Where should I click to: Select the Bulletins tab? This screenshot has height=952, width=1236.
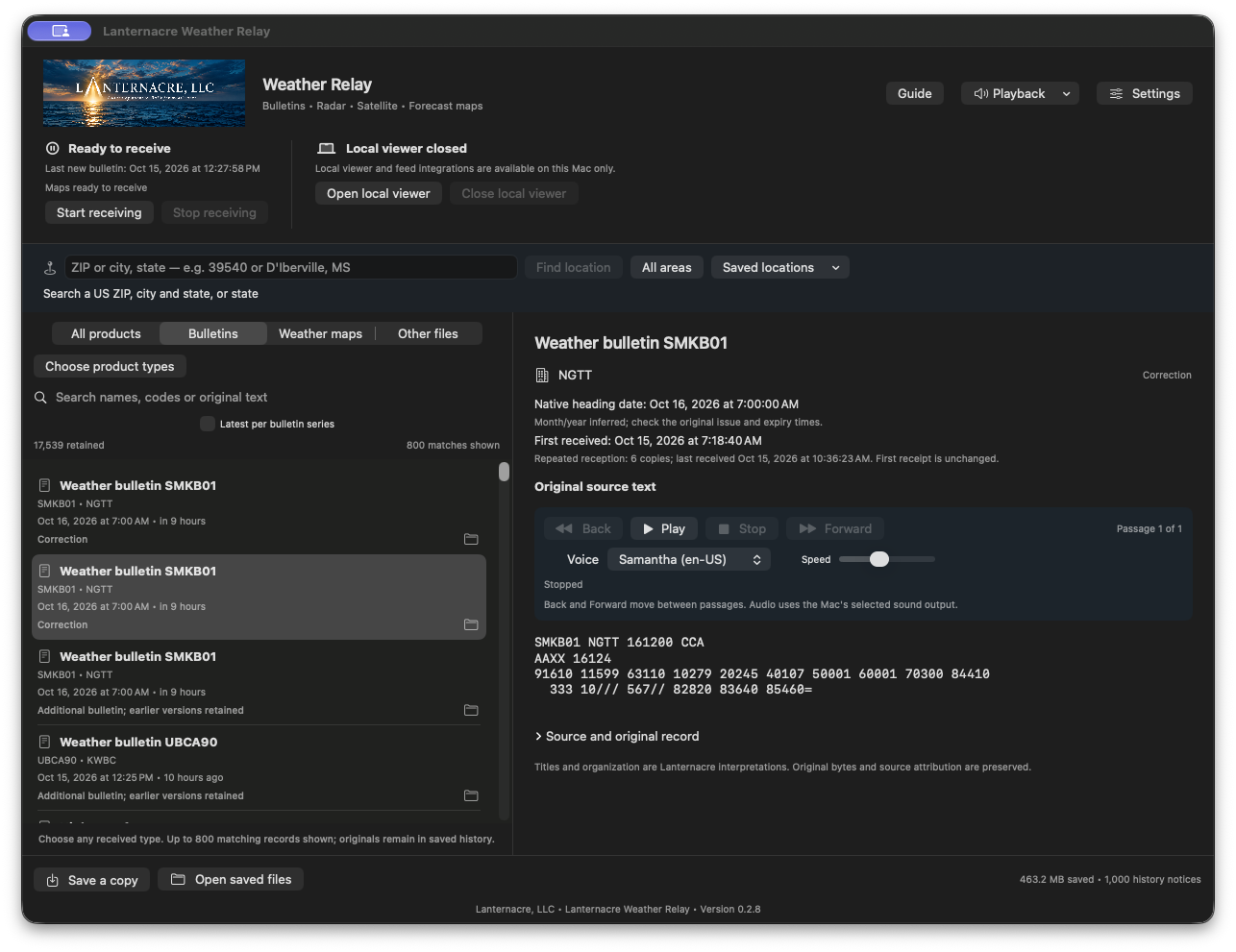tap(213, 333)
